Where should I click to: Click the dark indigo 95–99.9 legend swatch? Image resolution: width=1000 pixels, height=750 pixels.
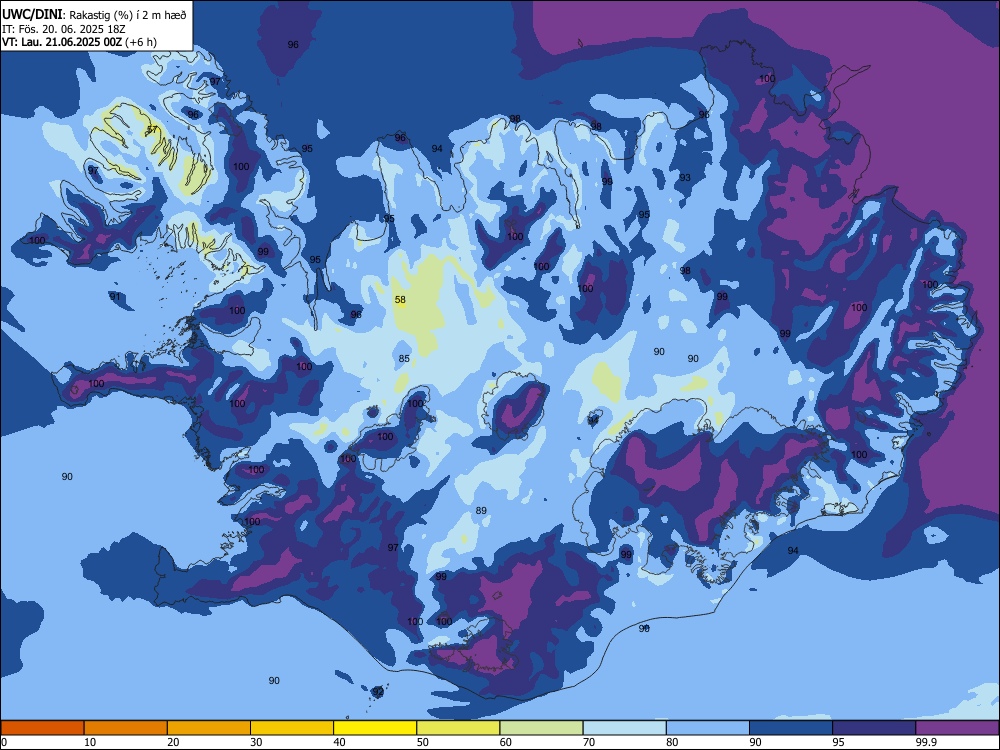point(874,728)
